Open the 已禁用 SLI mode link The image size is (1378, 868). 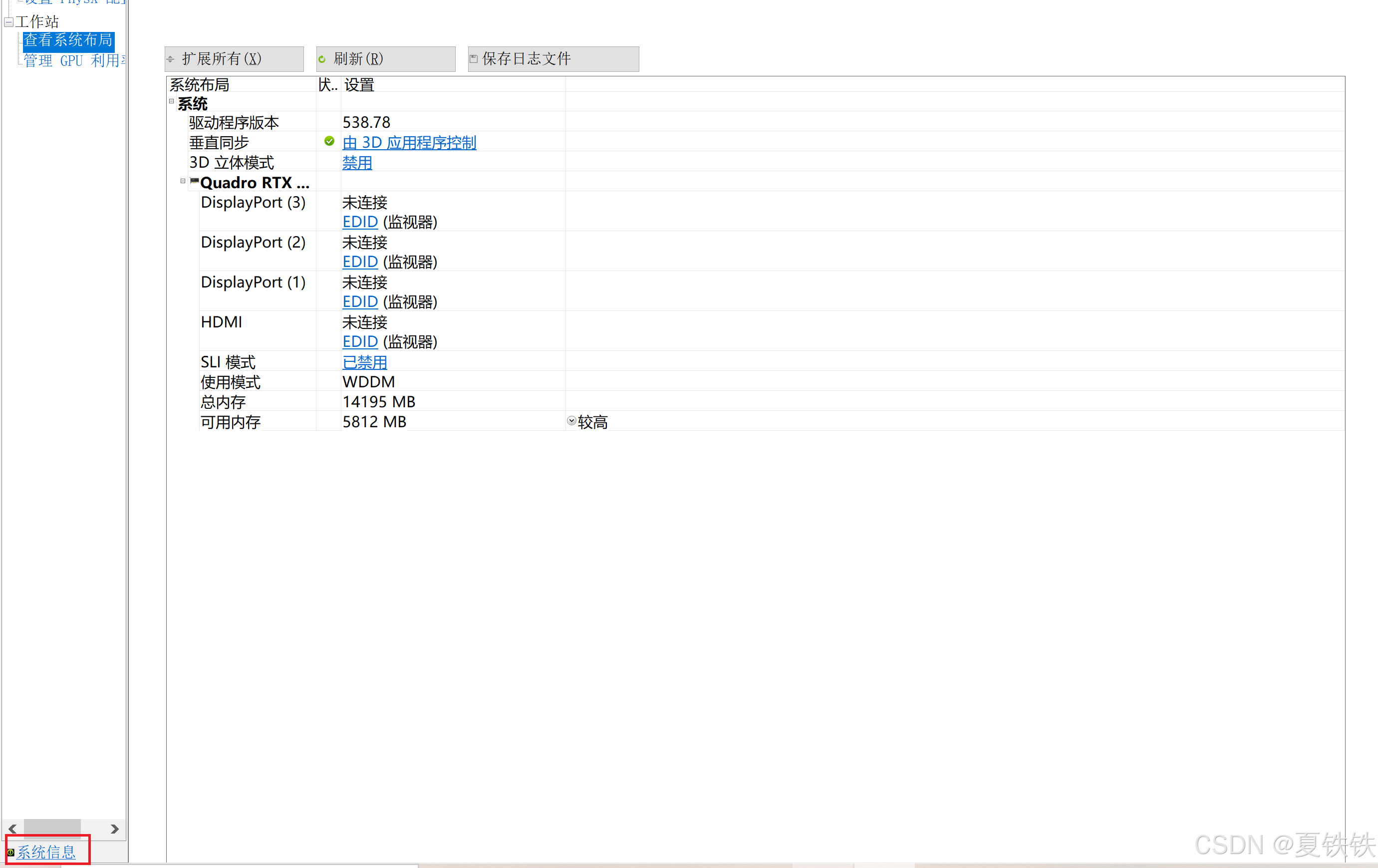364,362
